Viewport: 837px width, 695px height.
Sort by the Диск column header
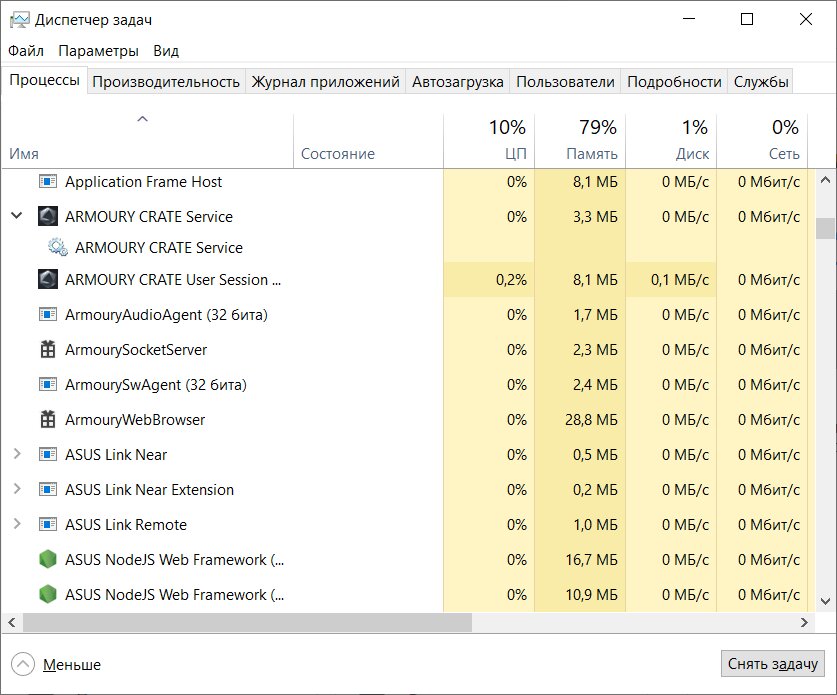671,141
